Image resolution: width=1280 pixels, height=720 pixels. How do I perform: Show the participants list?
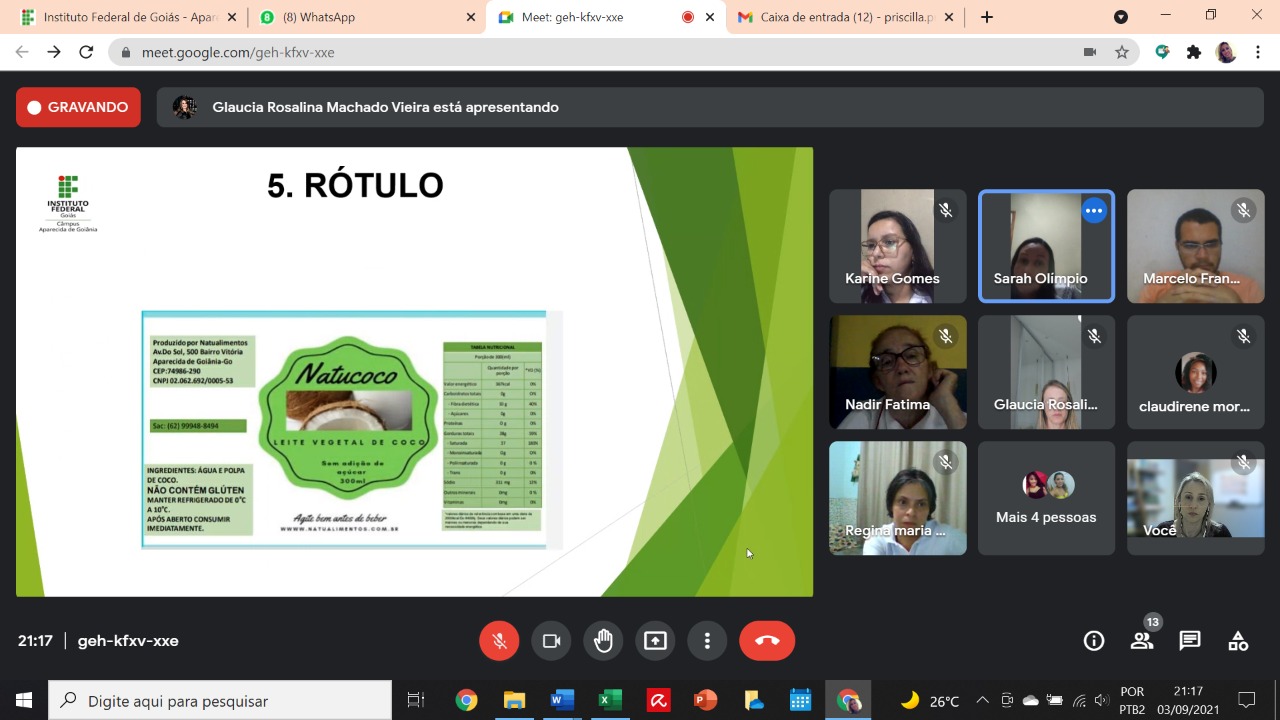point(1142,641)
